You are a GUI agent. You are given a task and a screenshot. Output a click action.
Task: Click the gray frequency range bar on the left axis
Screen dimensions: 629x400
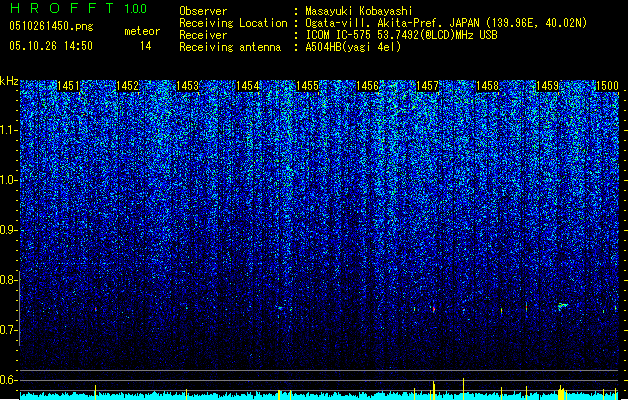click(20, 308)
